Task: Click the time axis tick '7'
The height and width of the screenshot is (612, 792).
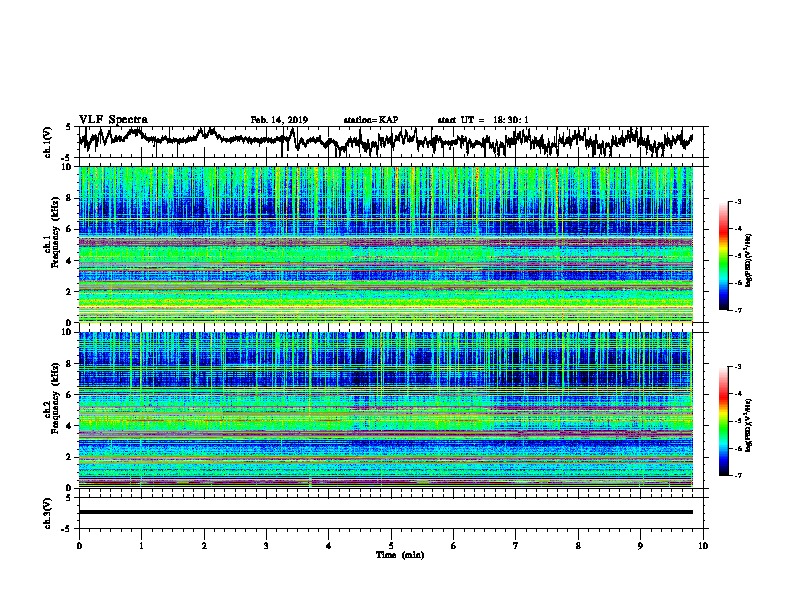Action: tap(516, 546)
